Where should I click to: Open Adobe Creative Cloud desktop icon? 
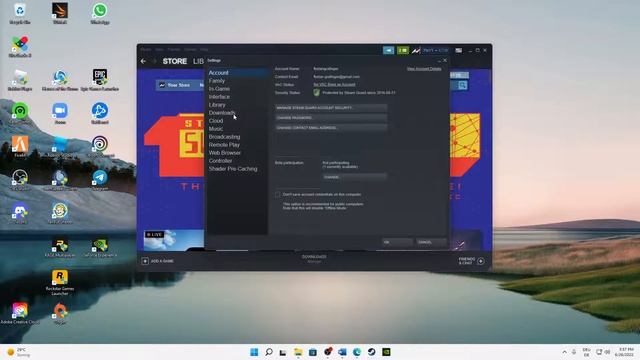pyautogui.click(x=20, y=313)
